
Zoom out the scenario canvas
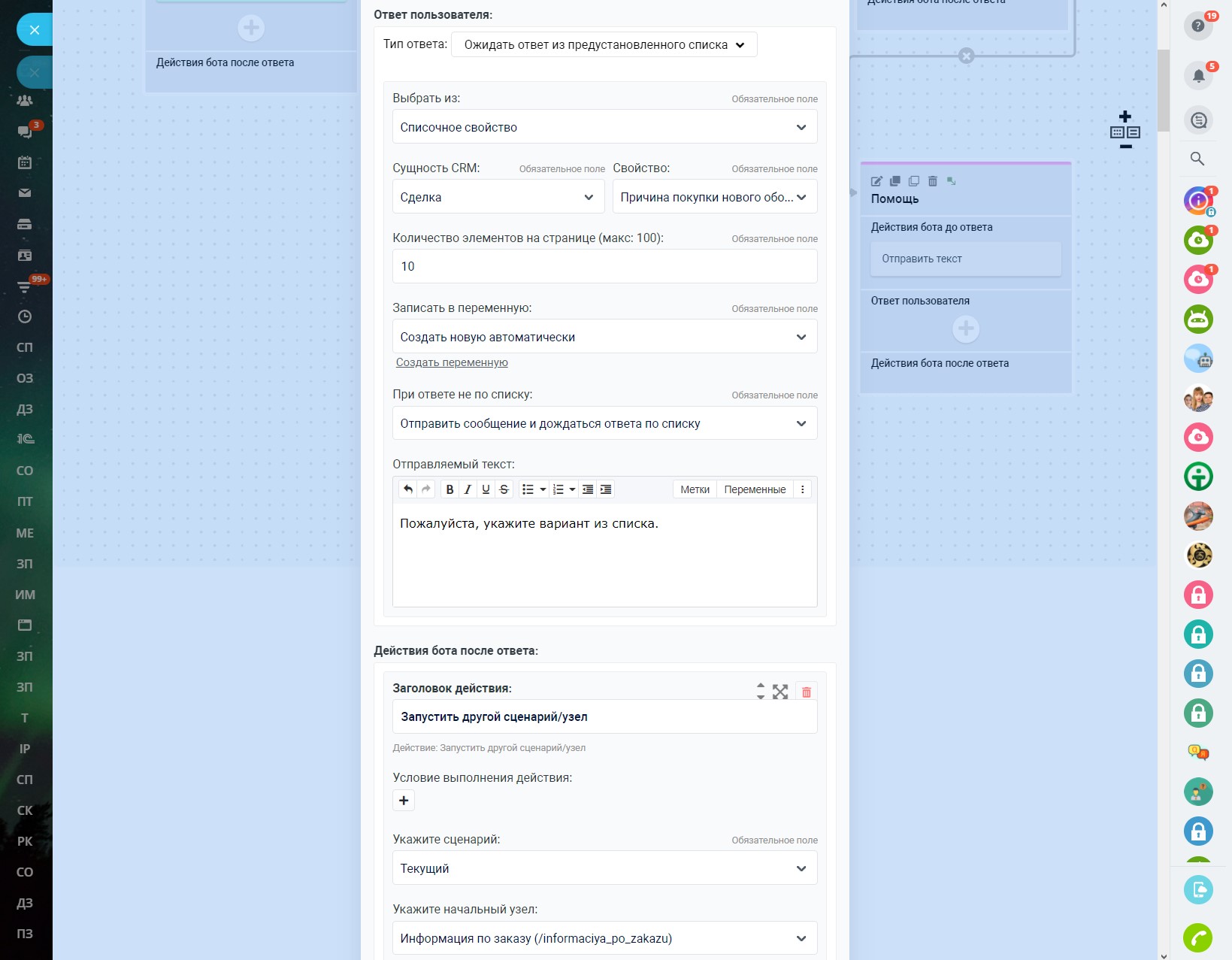(1125, 147)
